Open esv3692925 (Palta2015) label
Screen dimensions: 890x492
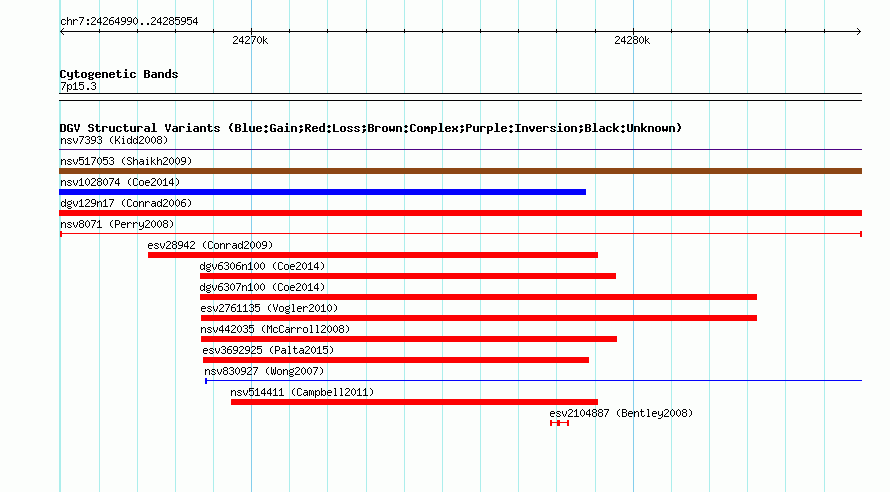pyautogui.click(x=268, y=350)
